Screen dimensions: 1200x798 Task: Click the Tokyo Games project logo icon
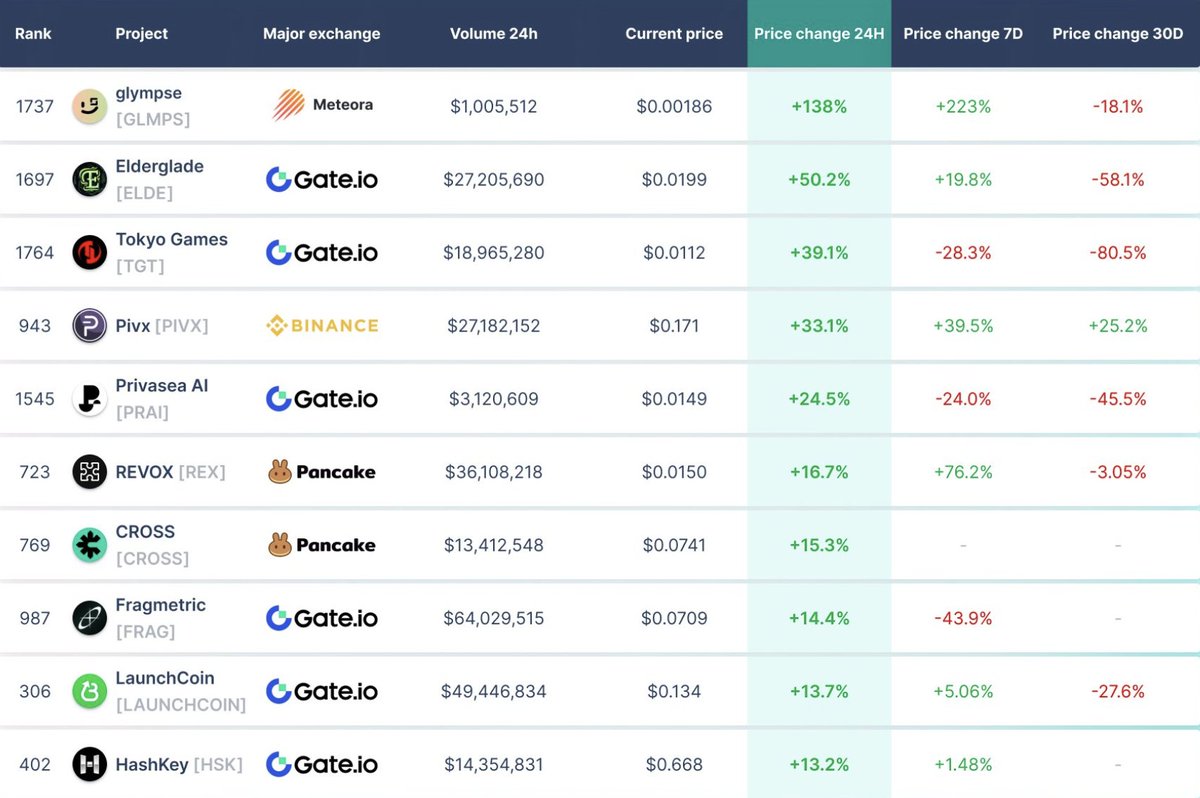click(90, 252)
